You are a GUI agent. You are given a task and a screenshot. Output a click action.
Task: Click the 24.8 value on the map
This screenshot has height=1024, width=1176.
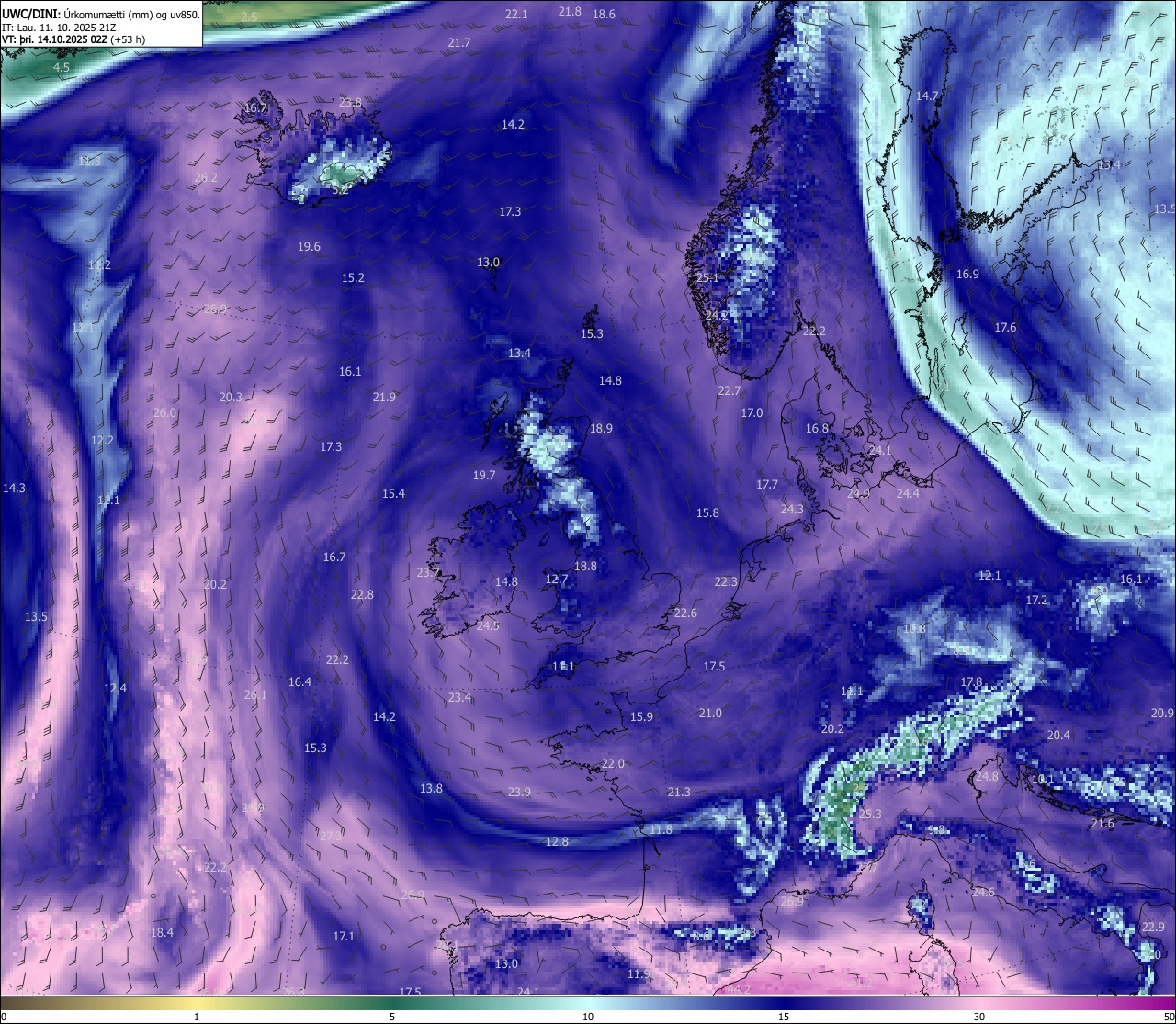987,776
